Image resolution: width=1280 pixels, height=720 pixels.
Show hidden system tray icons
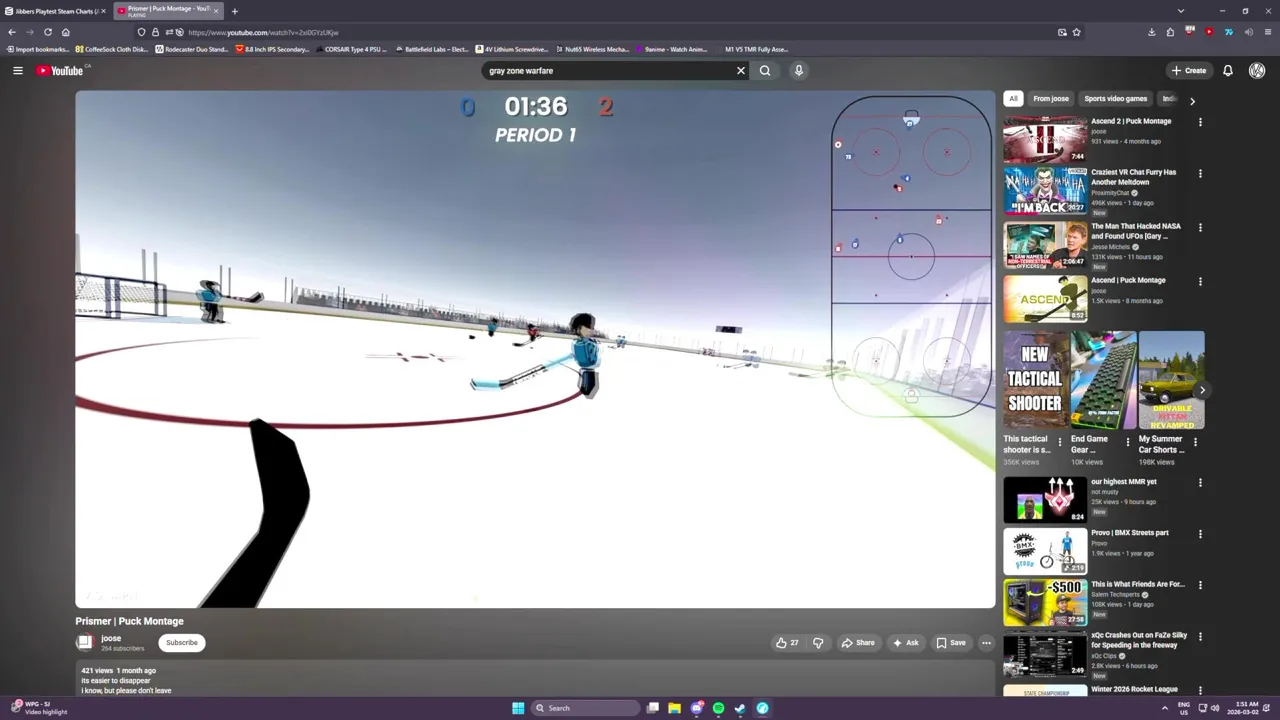[x=1164, y=708]
